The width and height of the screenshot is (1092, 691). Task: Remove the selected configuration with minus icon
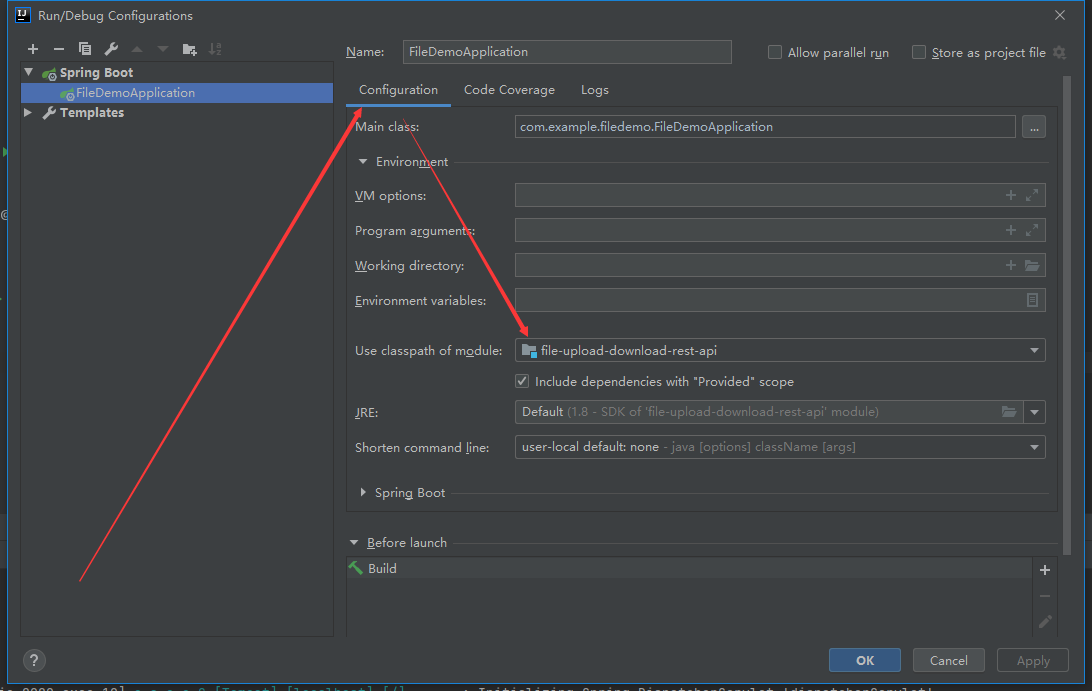coord(59,49)
